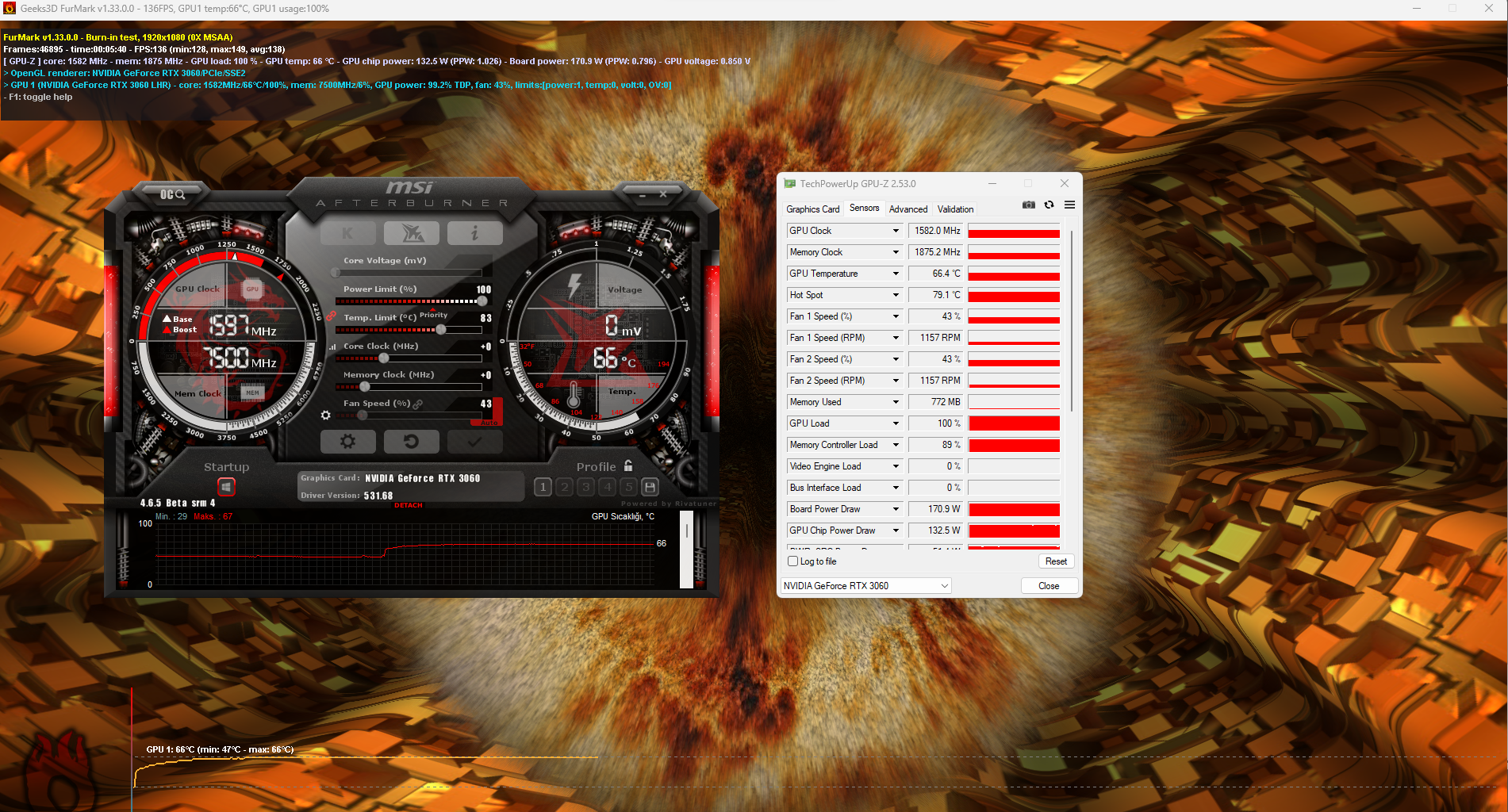Screen dimensions: 1508x812
Task: Click the FurMark window title bar icon
Action: [x=10, y=9]
